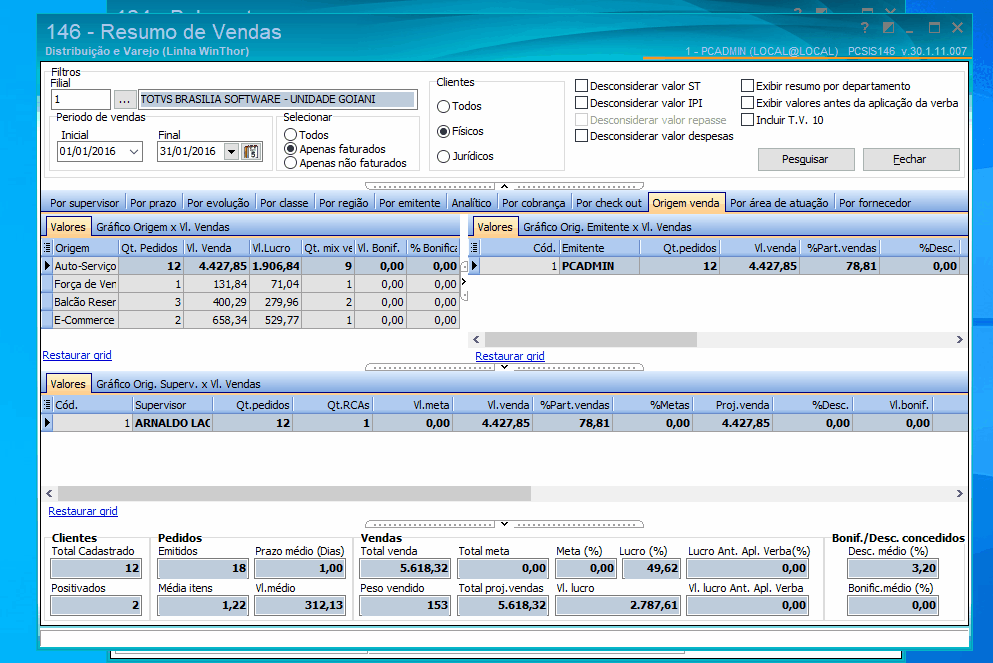The height and width of the screenshot is (663, 993).
Task: Click right arrow of Emitente grid scrollbar
Action: pyautogui.click(x=959, y=339)
